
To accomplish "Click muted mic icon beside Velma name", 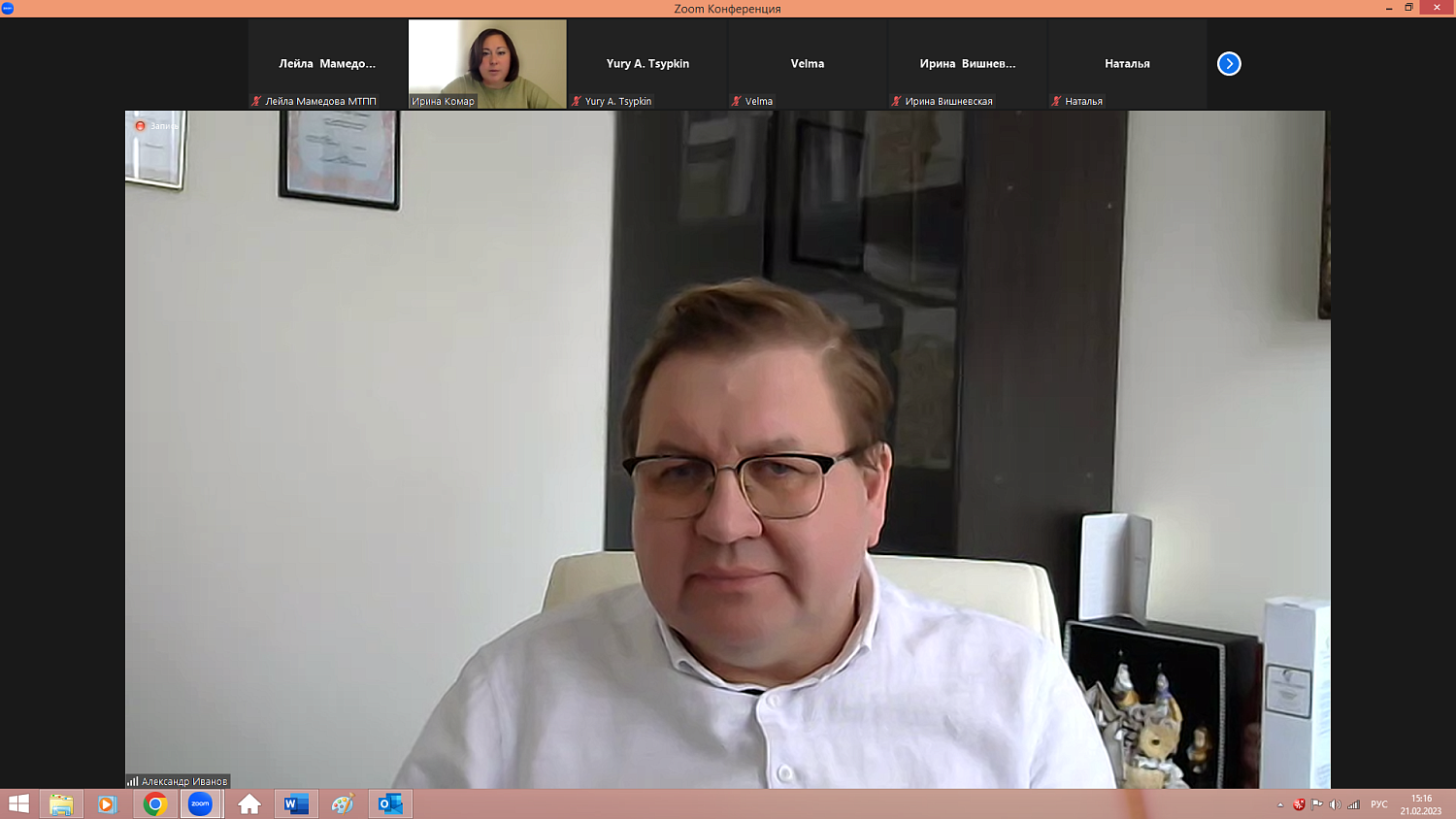I will (x=737, y=101).
